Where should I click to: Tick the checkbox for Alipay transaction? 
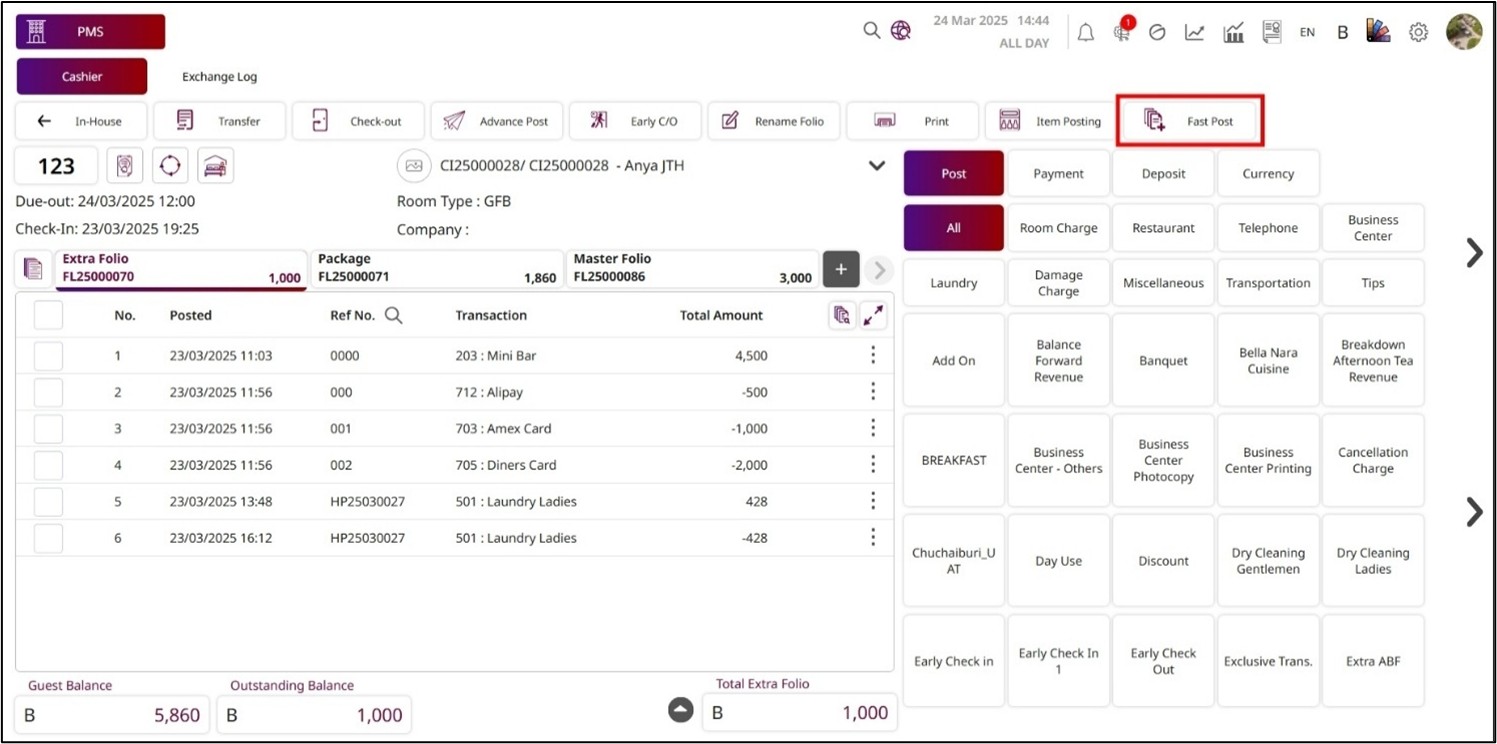(48, 392)
